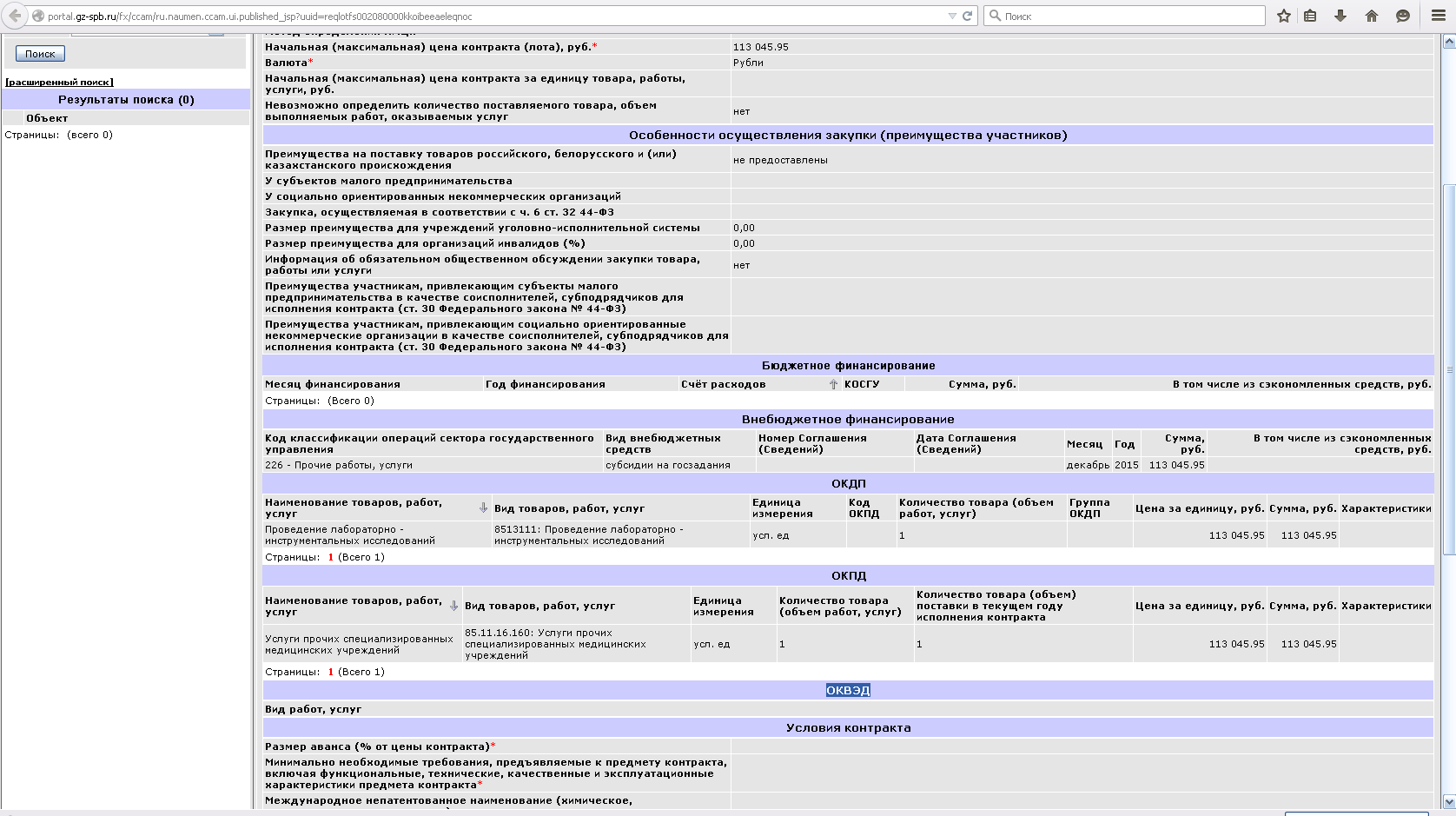1456x816 pixels.
Task: Click the site identity globe icon
Action: 38,17
